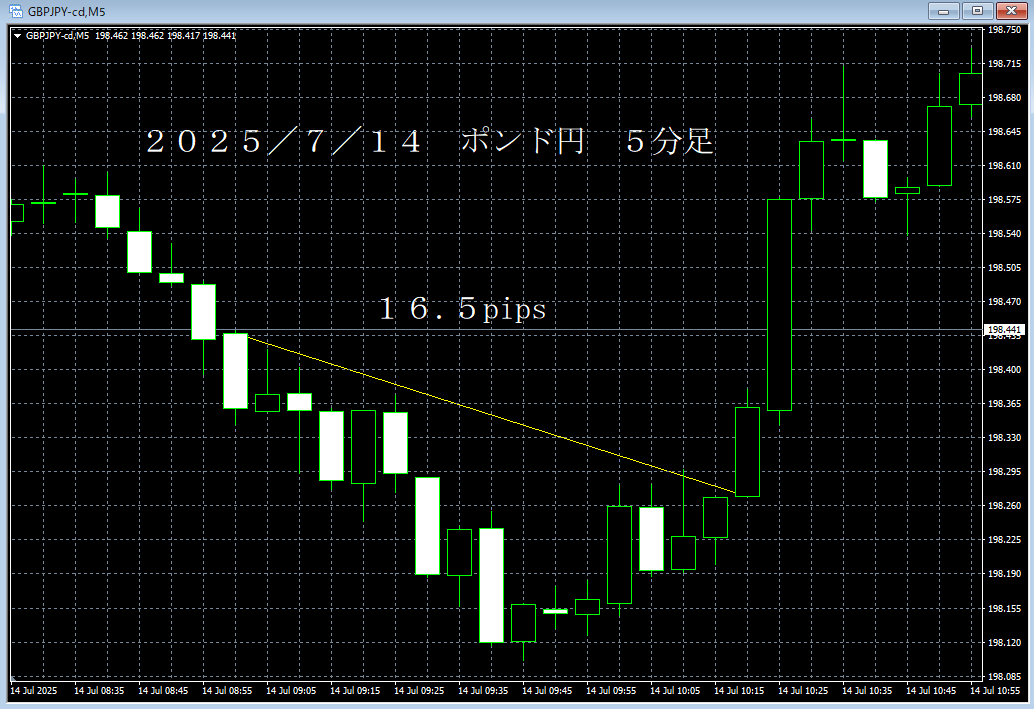Click the 198.715 price scale label
This screenshot has height=709, width=1034.
(x=1004, y=64)
